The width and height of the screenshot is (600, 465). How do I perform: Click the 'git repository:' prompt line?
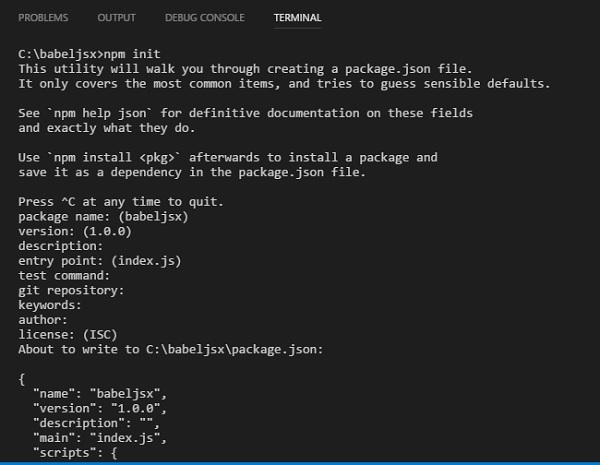click(71, 290)
